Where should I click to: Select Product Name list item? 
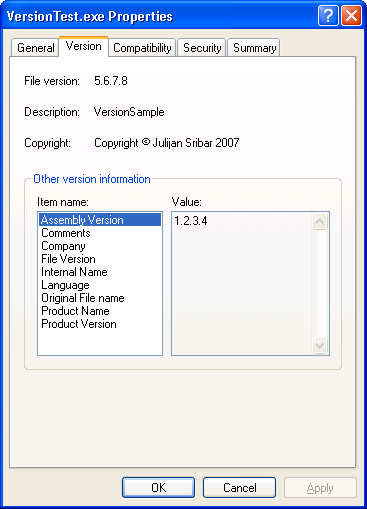[100, 311]
